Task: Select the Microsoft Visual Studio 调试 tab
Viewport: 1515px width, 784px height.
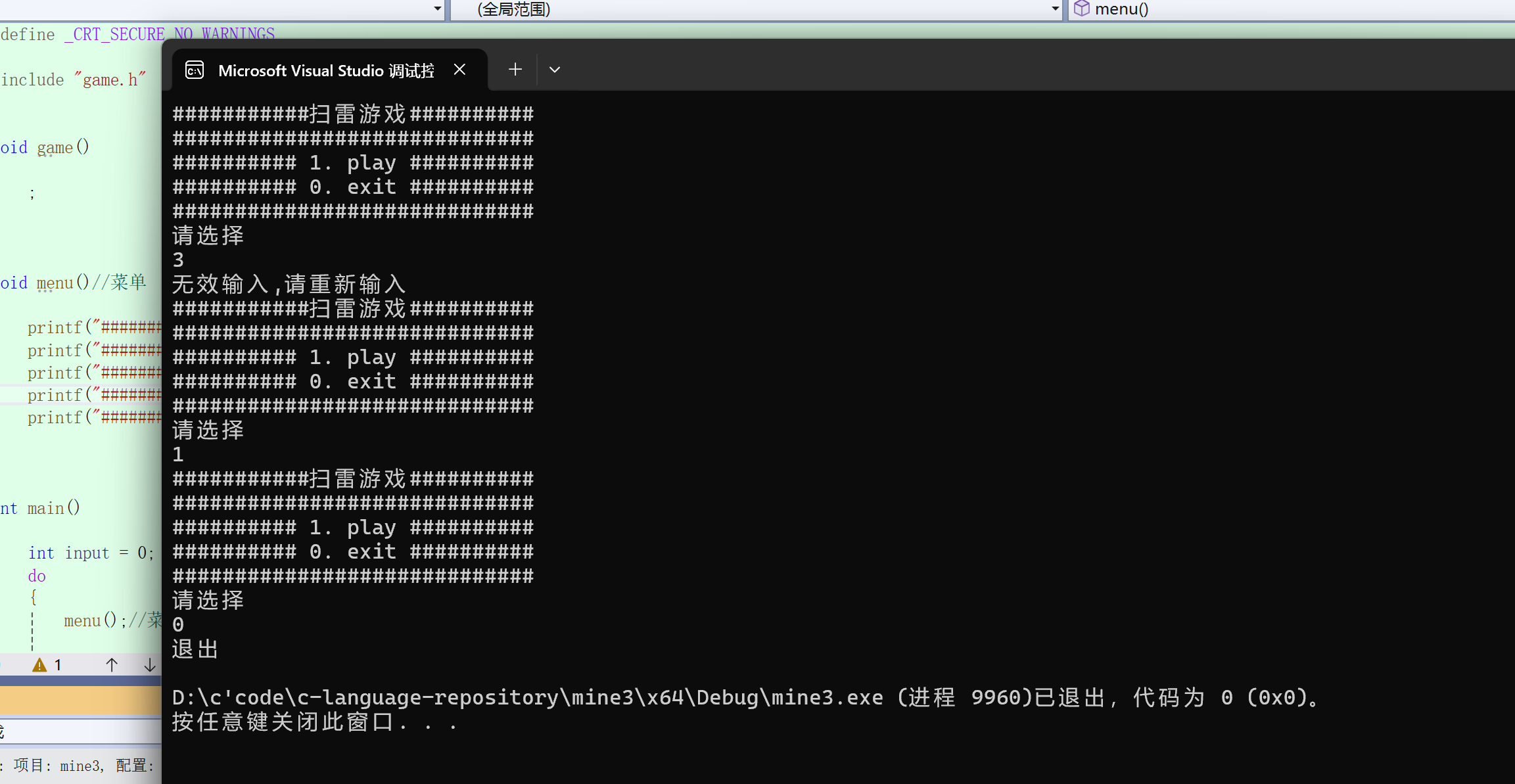Action: (x=326, y=70)
